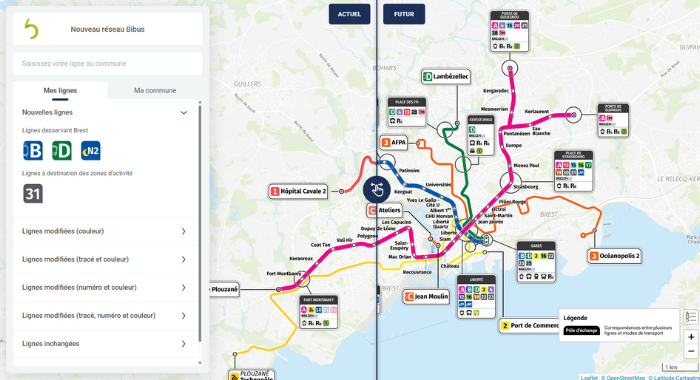Expand Lignes modifiées (numéro et couleur)
Viewport: 700px width, 380px height.
point(106,288)
